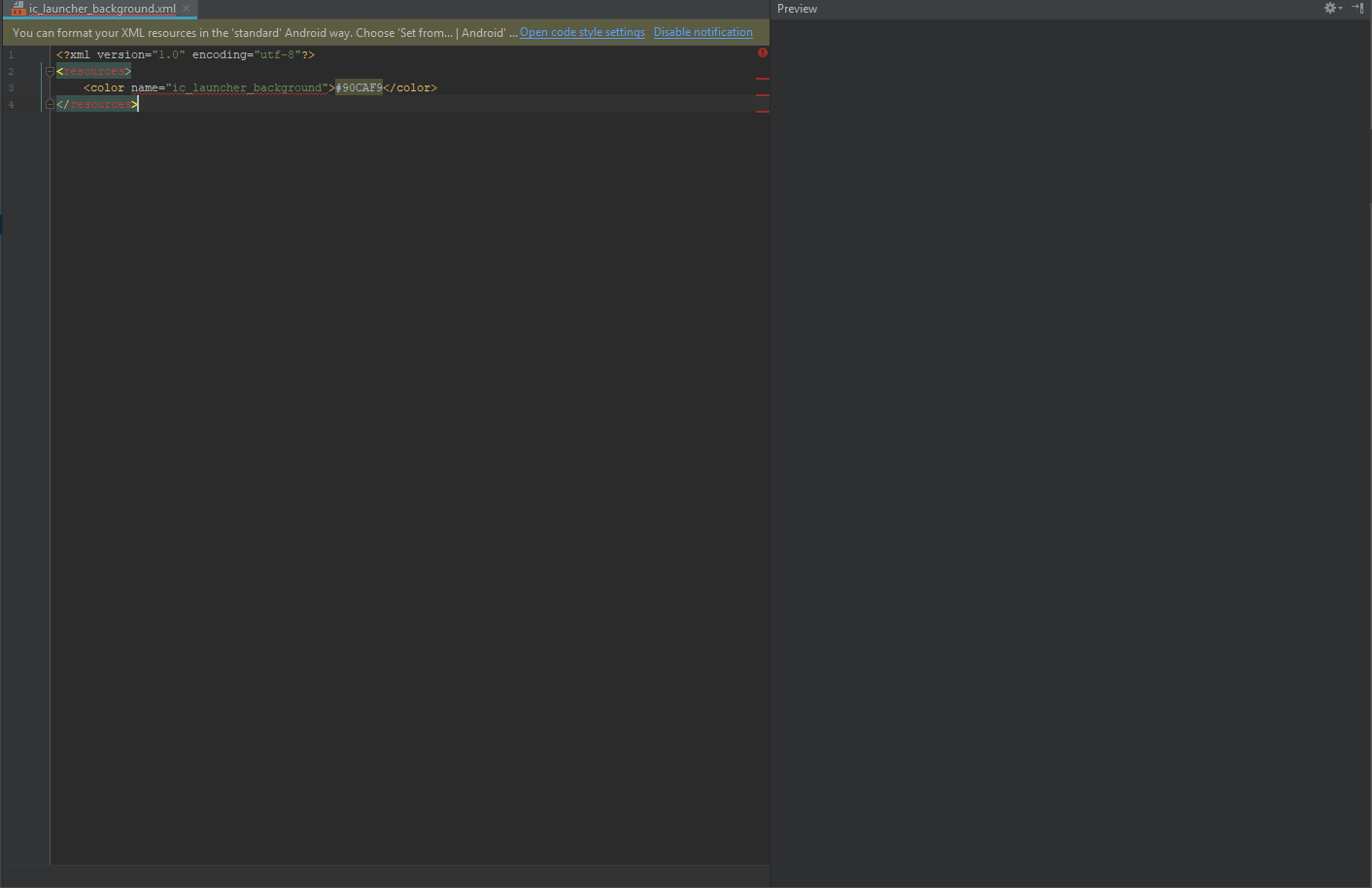1372x888 pixels.
Task: Click the blue tool window stripe on left edge
Action: 2,223
